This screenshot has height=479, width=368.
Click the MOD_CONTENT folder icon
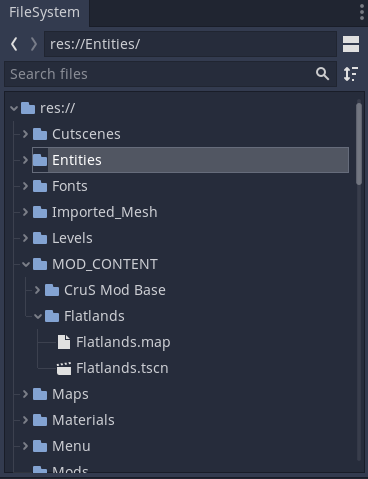[40, 264]
